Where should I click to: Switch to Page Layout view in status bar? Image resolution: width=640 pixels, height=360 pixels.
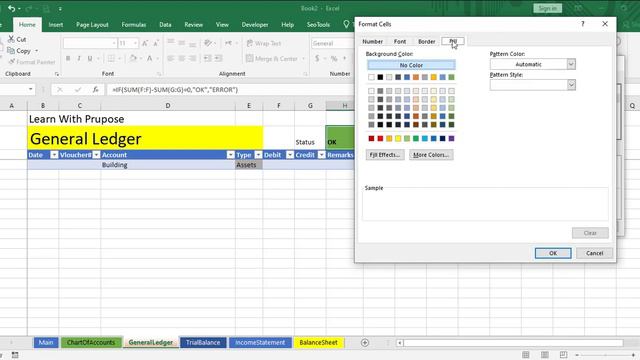coord(544,354)
